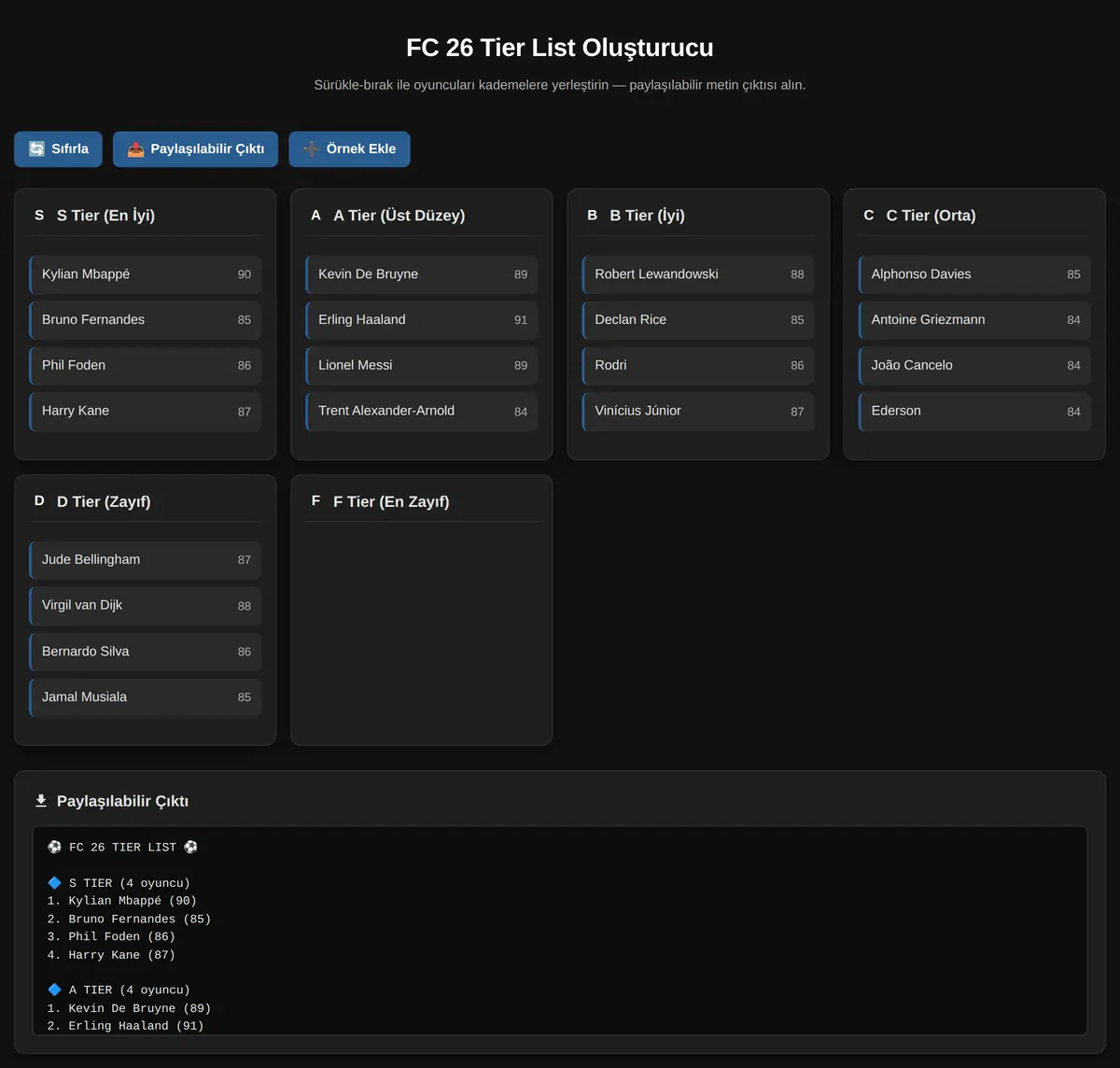Choose the Harry Kane player card
Viewport: 1120px width, 1068px height.
pyautogui.click(x=146, y=412)
